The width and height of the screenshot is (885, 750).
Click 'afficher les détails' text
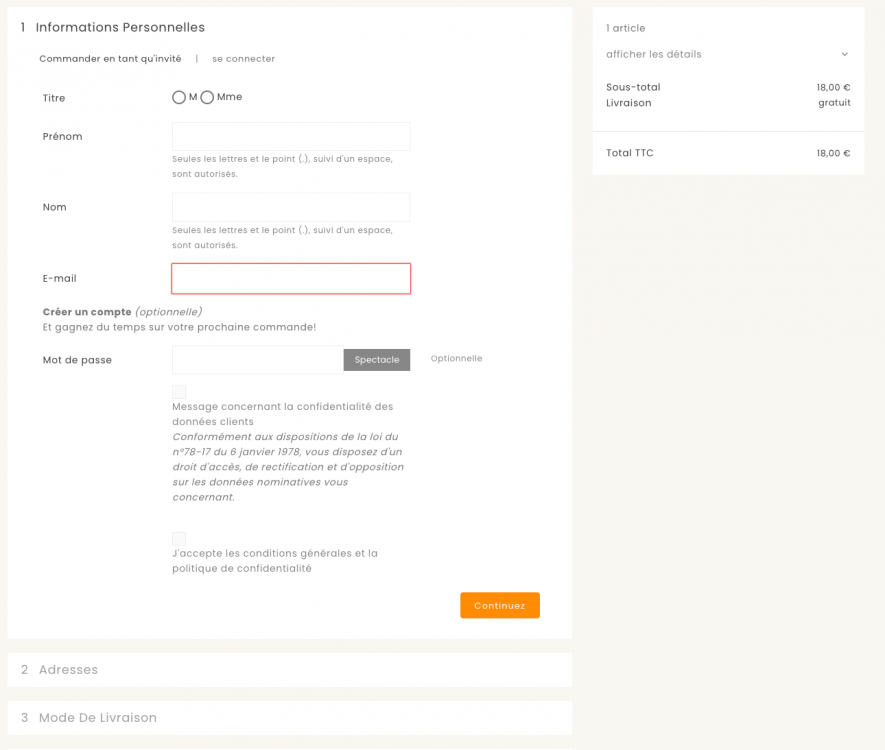[654, 54]
